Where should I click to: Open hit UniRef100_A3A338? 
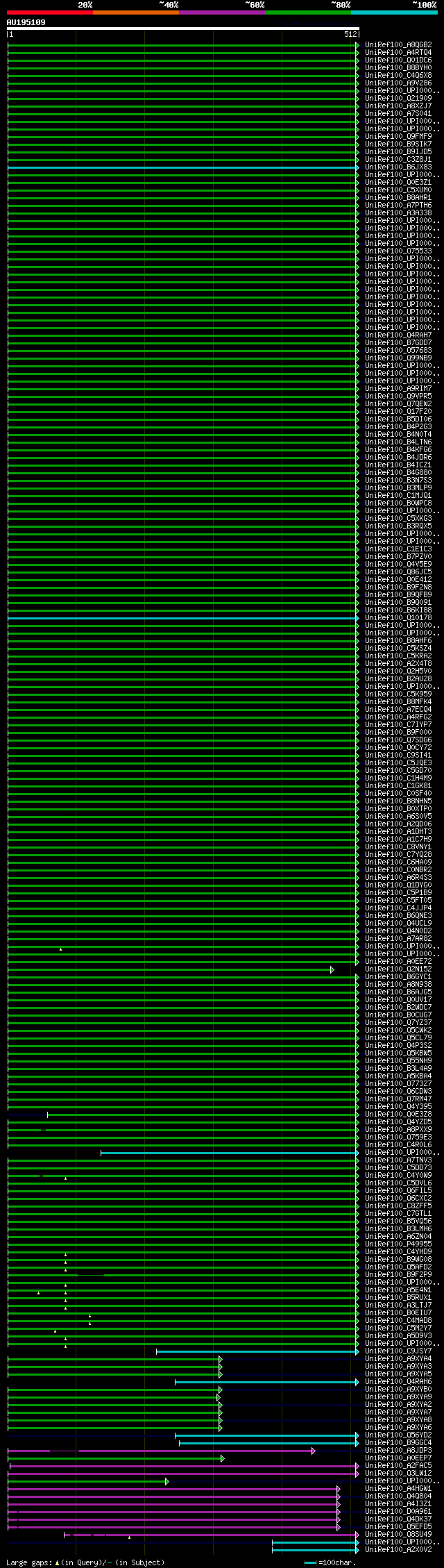click(x=398, y=213)
